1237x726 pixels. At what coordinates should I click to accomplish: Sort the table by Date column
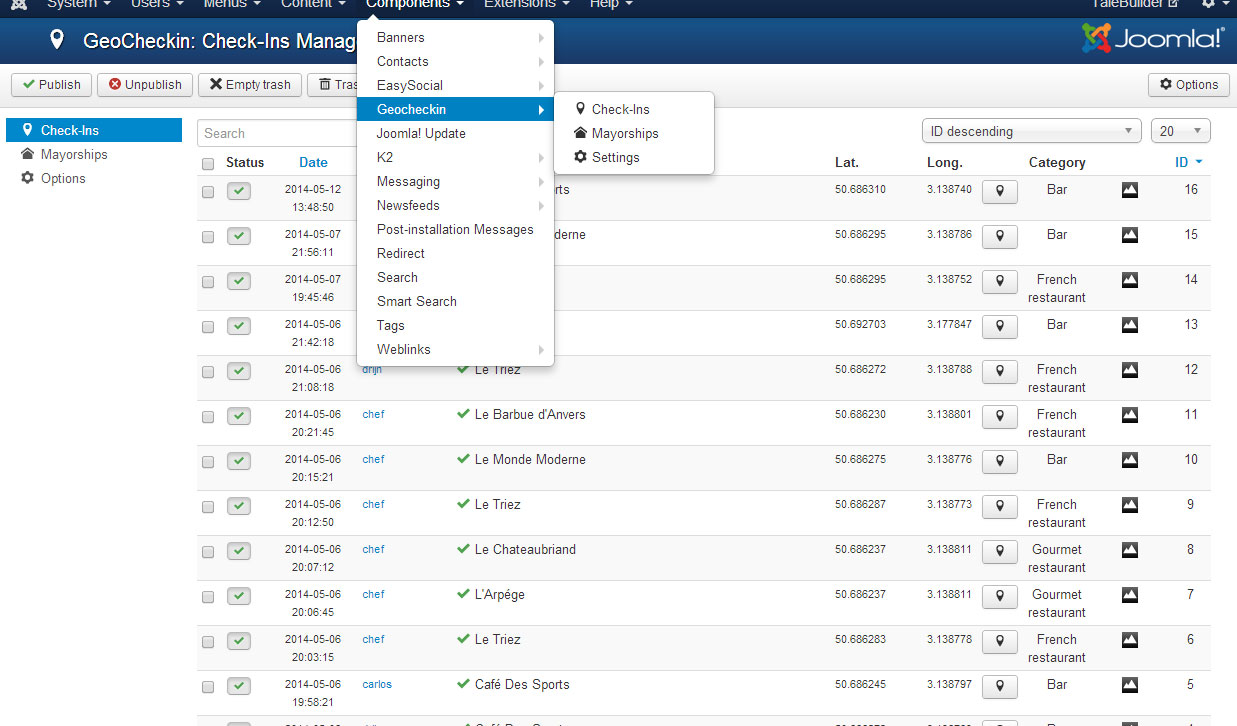coord(313,163)
